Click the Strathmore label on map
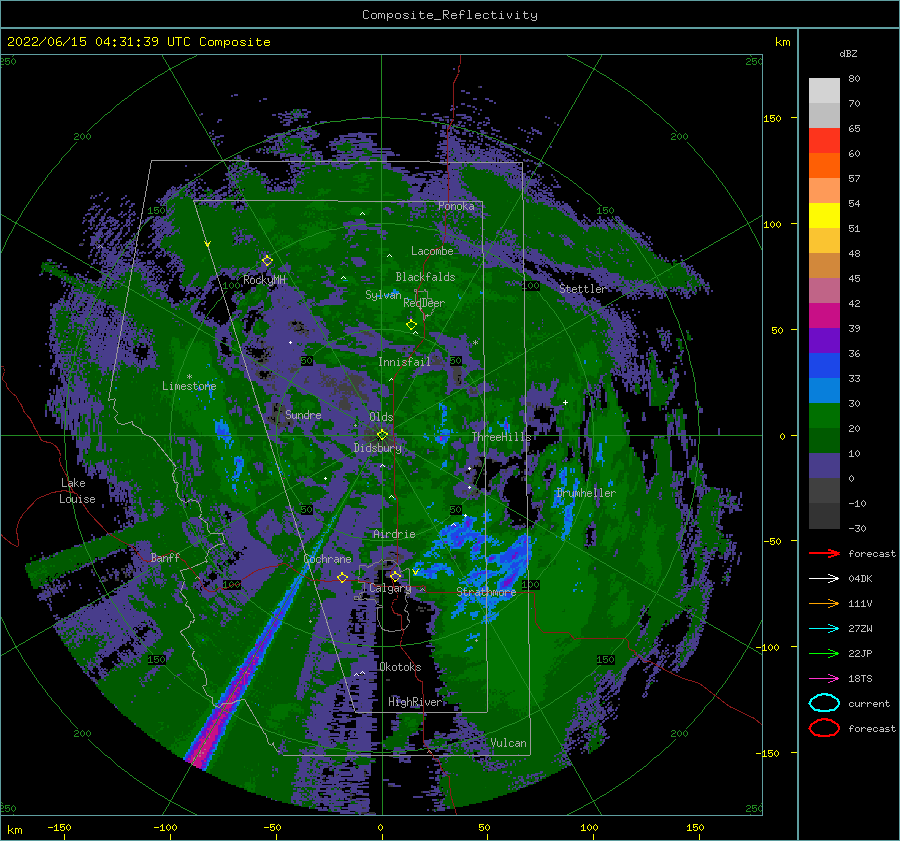Screen dimensions: 900x841 click(x=486, y=592)
